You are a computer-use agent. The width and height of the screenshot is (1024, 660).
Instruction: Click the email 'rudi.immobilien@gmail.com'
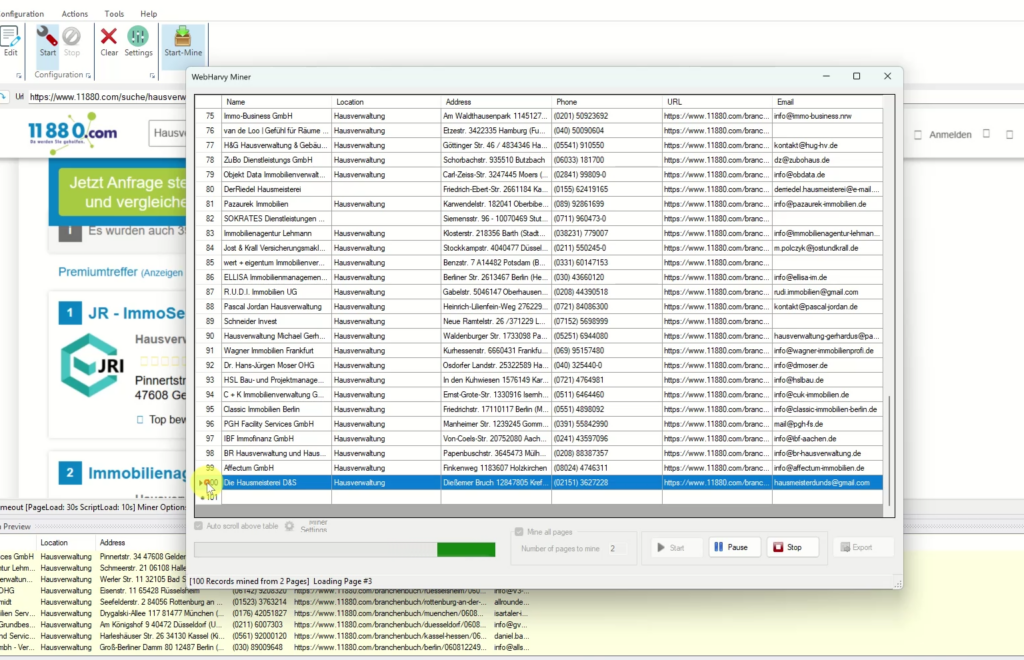point(827,292)
